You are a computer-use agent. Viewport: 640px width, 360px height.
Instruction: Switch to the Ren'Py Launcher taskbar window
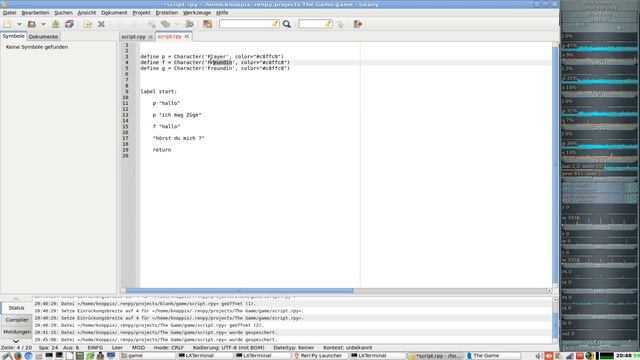(x=320, y=356)
